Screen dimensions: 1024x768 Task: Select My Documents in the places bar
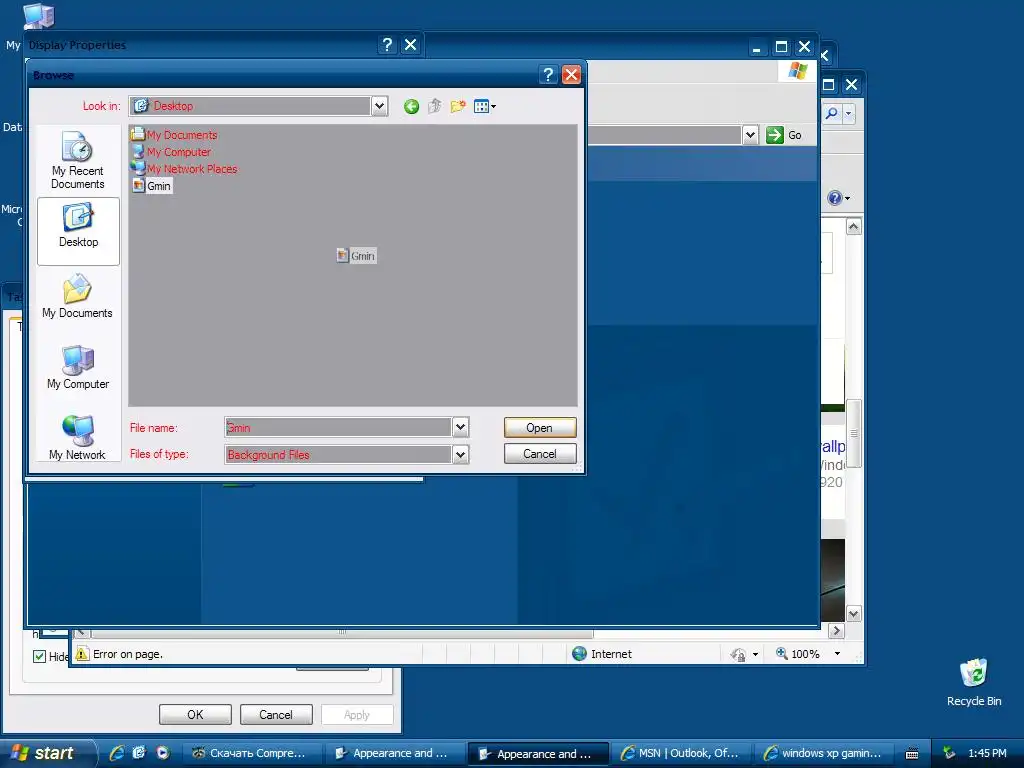click(x=78, y=298)
